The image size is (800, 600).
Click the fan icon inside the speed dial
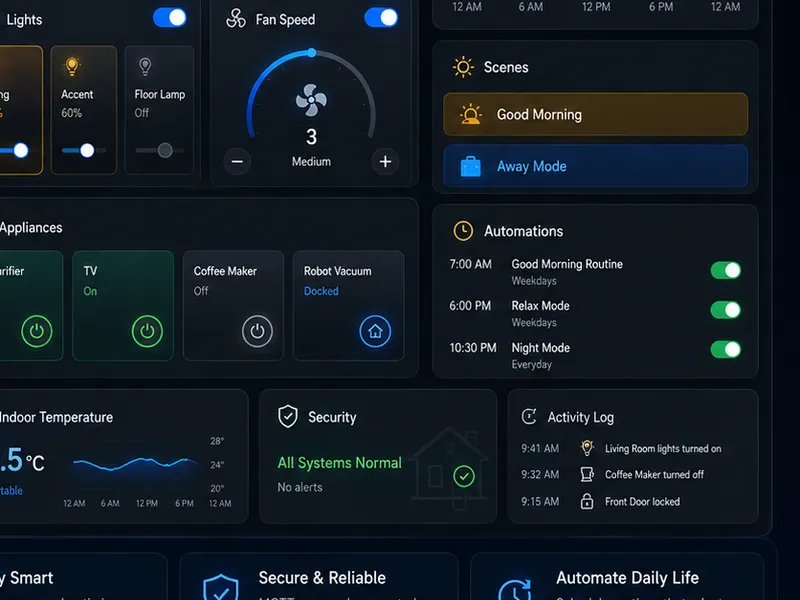point(311,100)
